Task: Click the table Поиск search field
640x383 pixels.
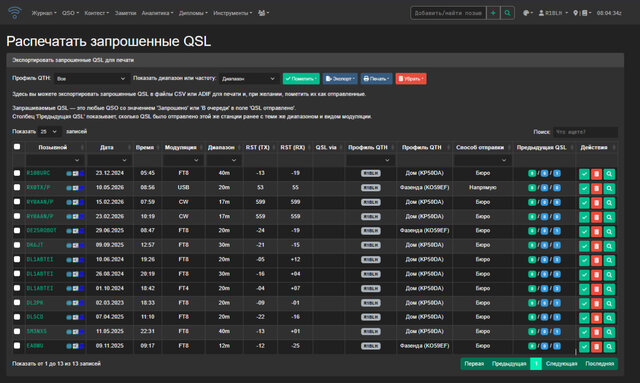Action: tap(585, 132)
